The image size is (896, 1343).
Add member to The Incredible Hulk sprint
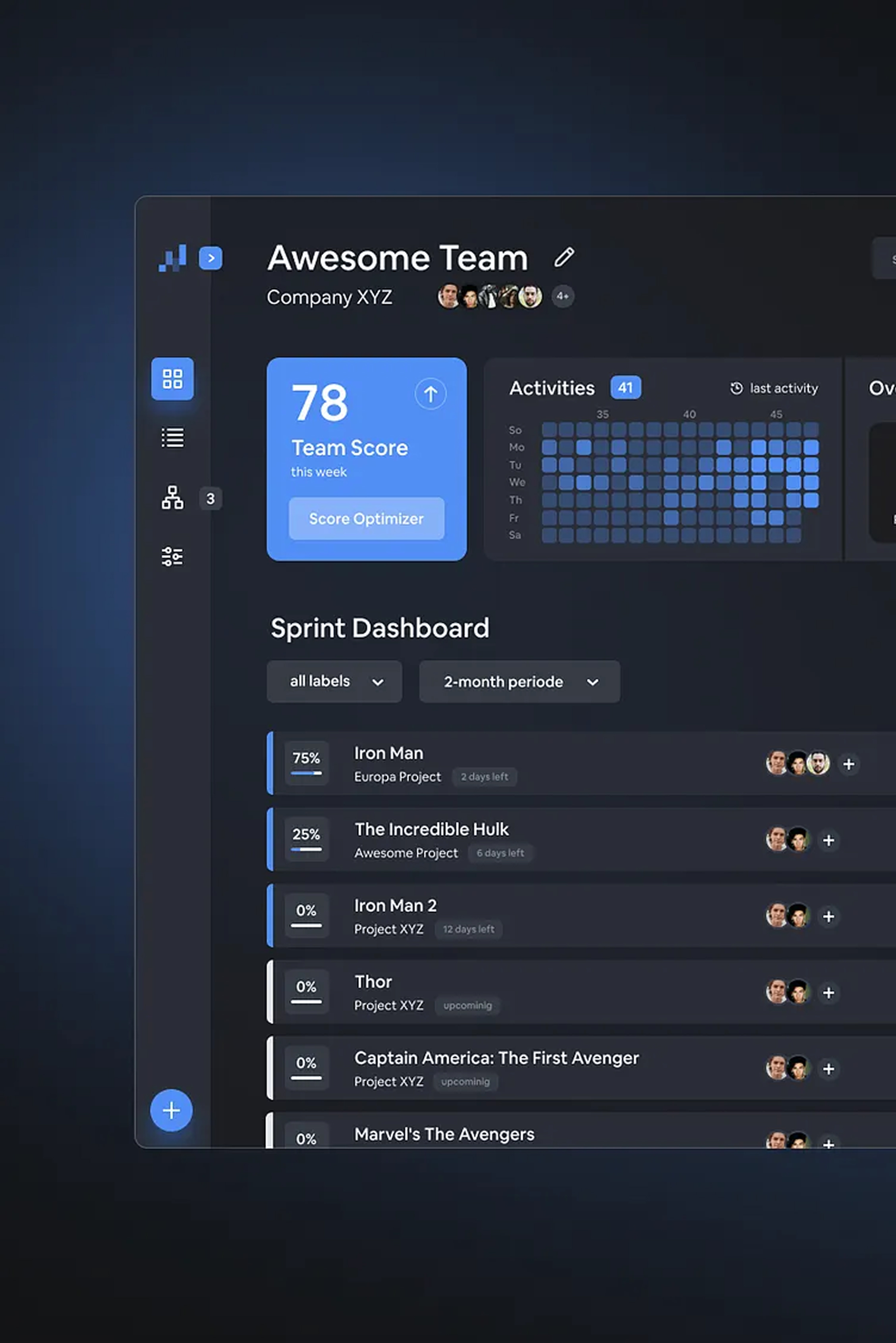[828, 840]
